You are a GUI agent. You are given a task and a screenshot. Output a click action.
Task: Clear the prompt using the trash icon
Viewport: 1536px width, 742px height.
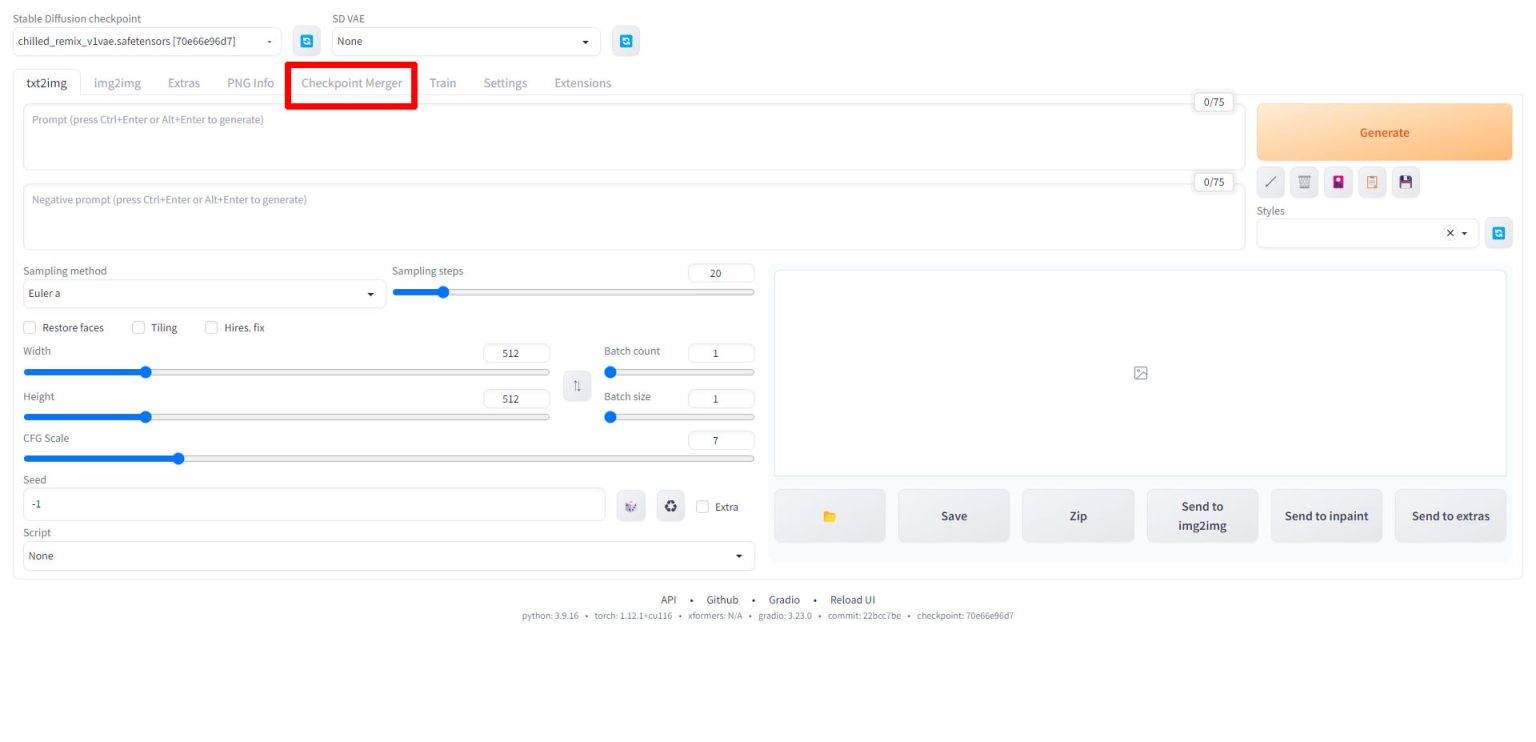pyautogui.click(x=1304, y=181)
